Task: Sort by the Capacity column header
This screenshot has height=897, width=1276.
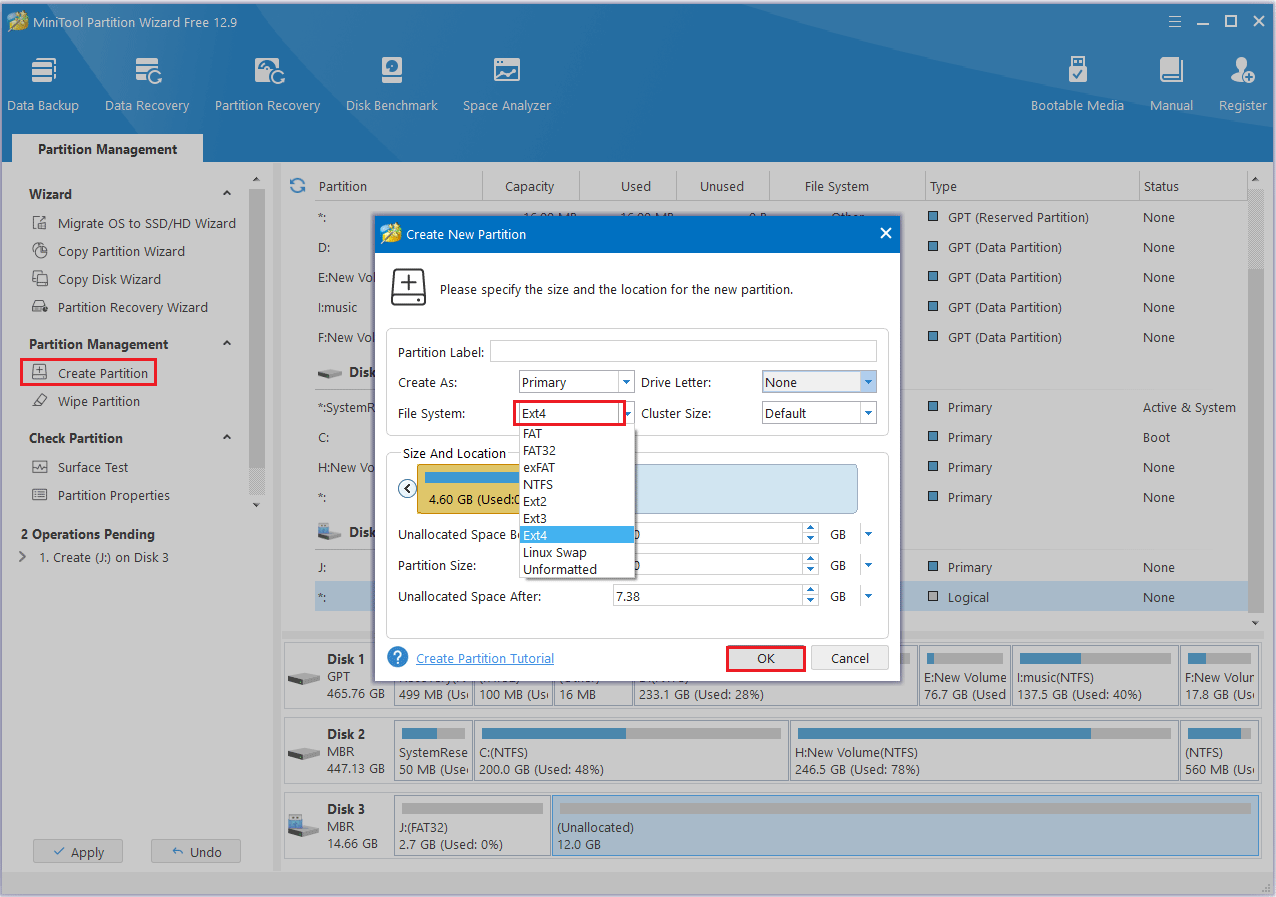Action: click(x=530, y=186)
